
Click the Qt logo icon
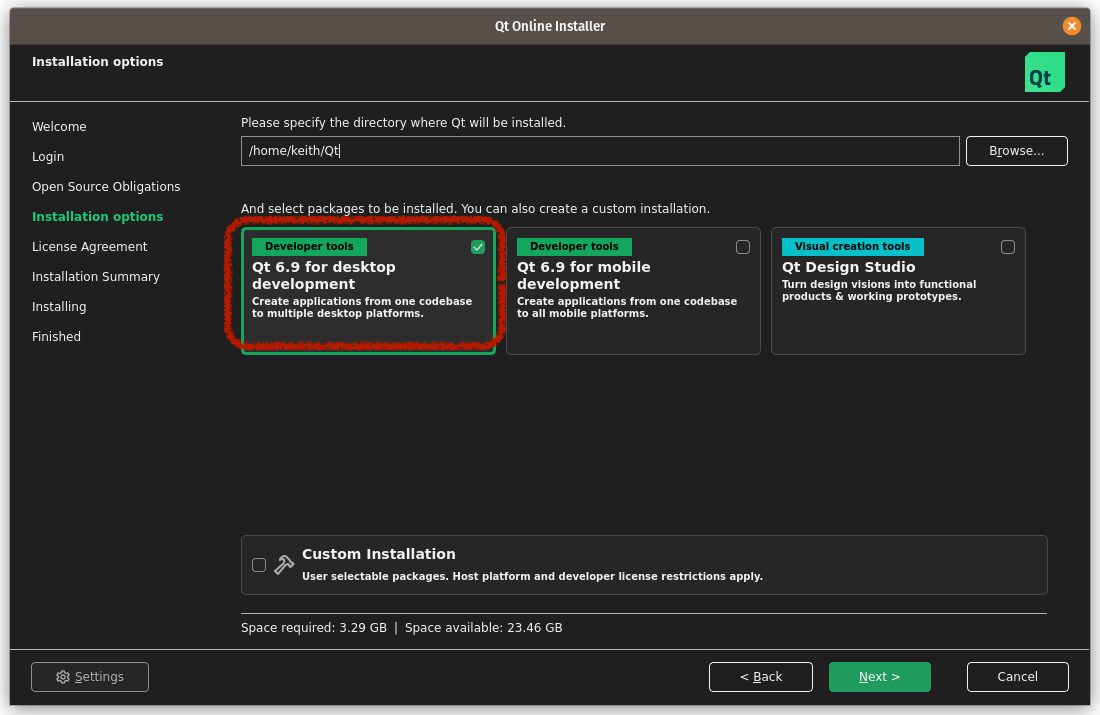click(x=1044, y=72)
